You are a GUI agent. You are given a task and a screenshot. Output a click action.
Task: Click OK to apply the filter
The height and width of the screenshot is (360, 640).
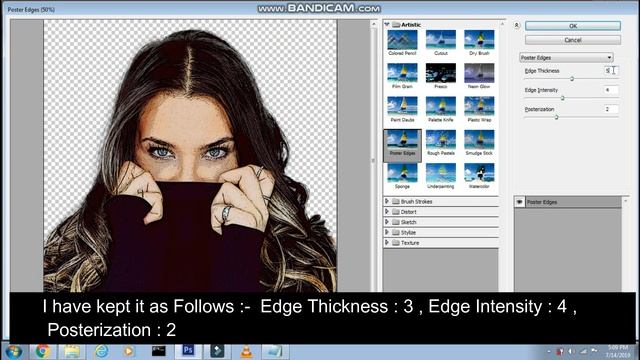coord(573,26)
